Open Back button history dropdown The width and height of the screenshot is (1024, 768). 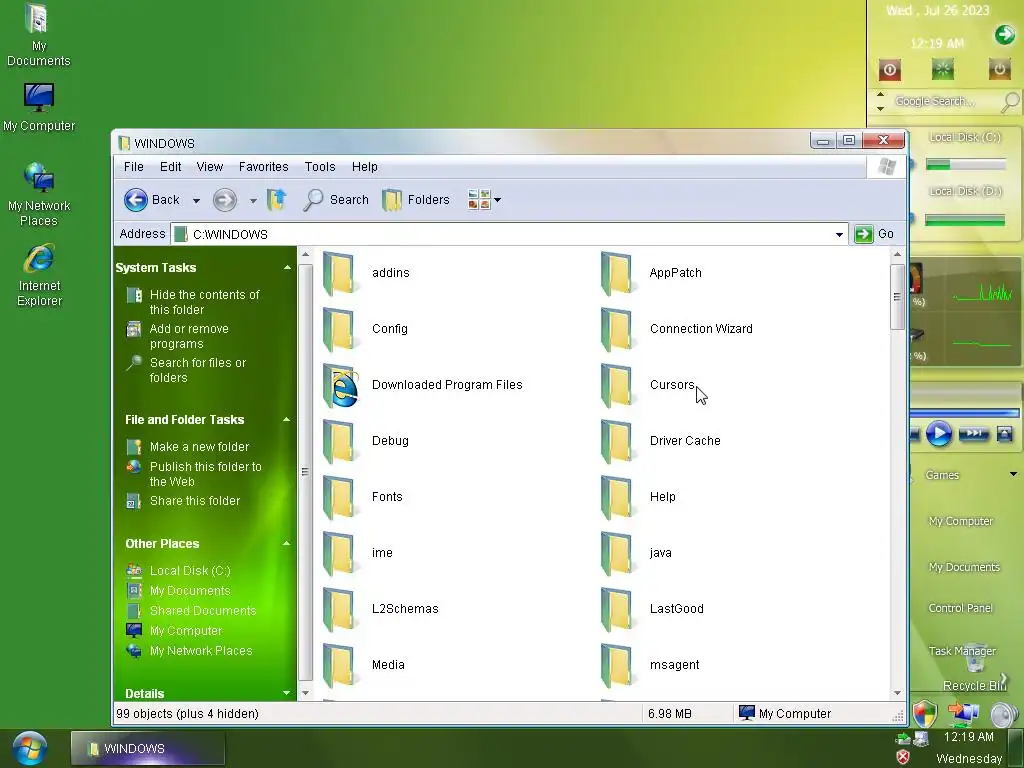click(x=196, y=200)
